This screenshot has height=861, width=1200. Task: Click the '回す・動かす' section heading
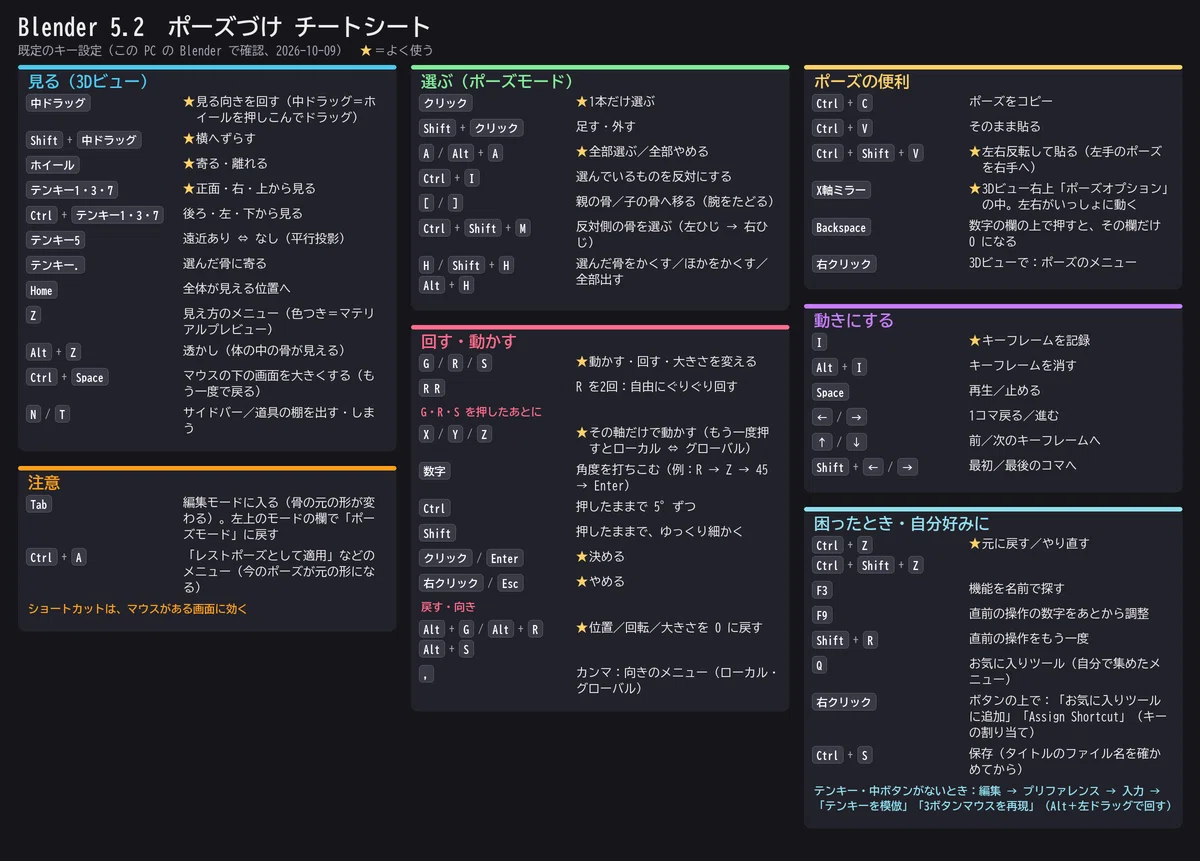tap(468, 341)
